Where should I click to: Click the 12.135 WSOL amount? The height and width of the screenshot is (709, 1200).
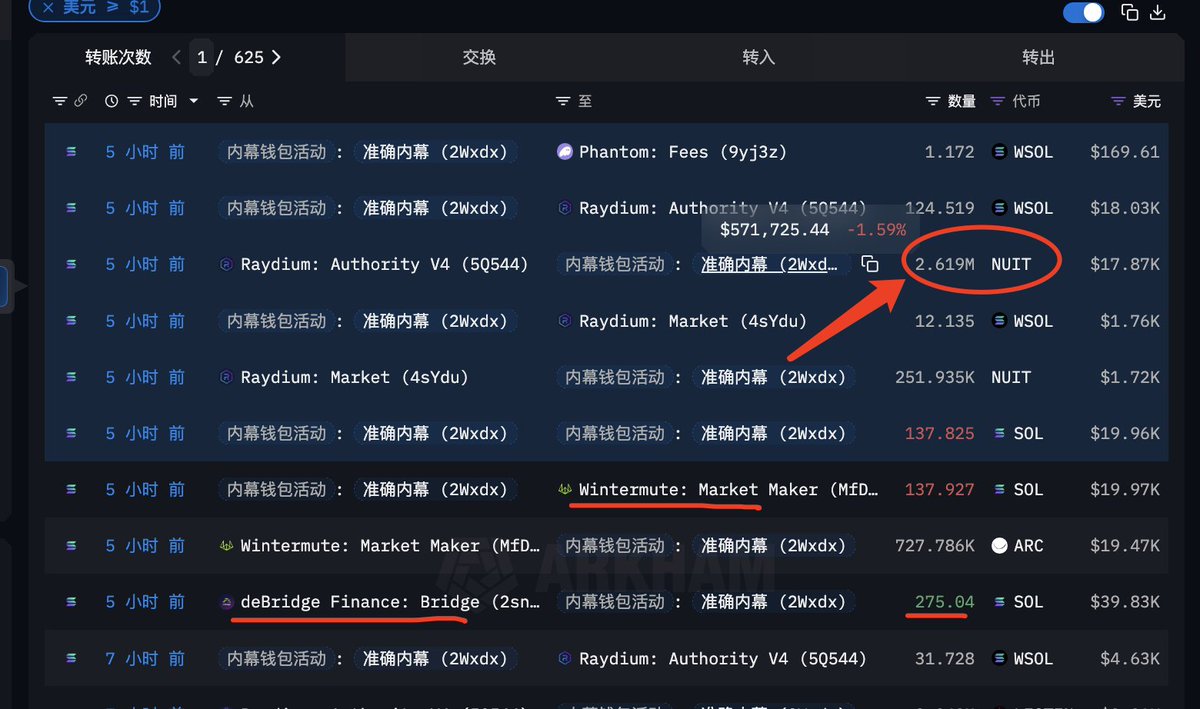click(x=945, y=321)
